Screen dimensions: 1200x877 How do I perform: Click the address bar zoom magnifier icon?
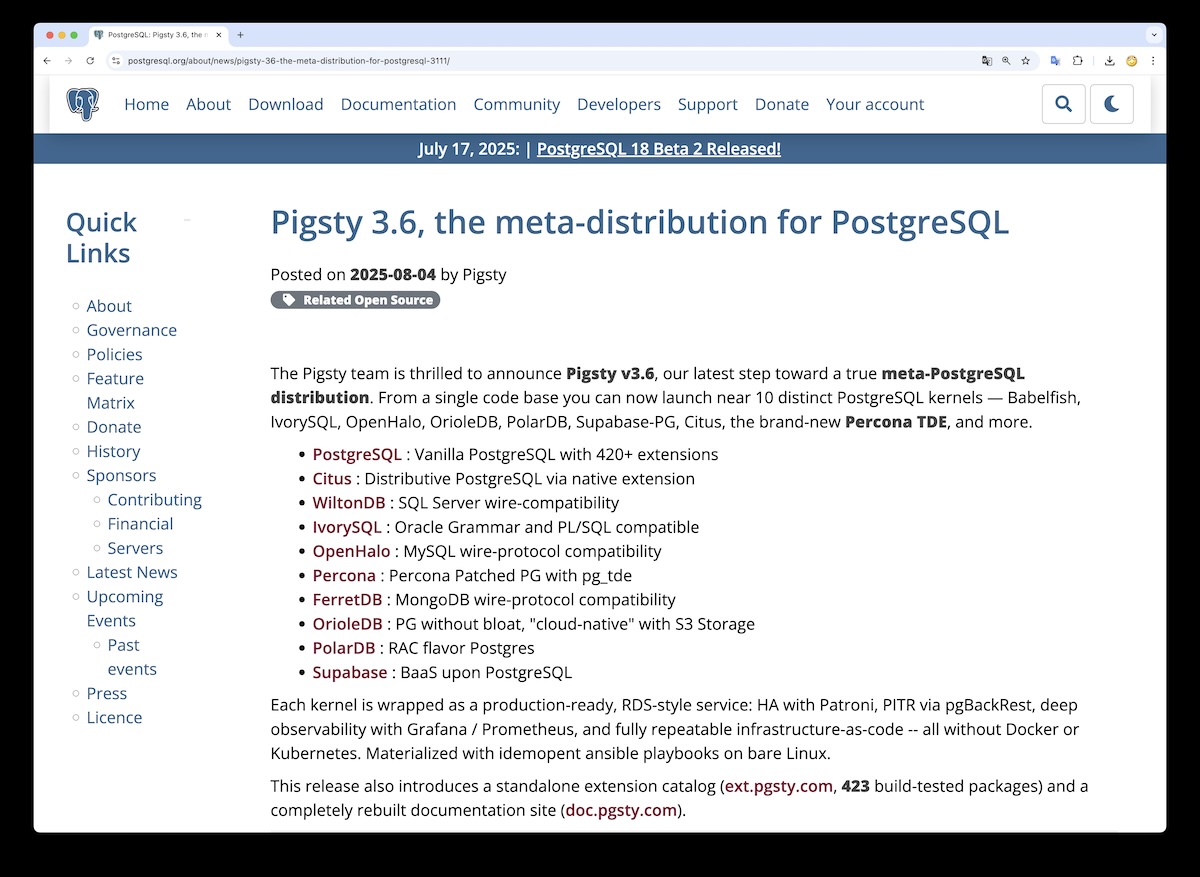pyautogui.click(x=1006, y=61)
